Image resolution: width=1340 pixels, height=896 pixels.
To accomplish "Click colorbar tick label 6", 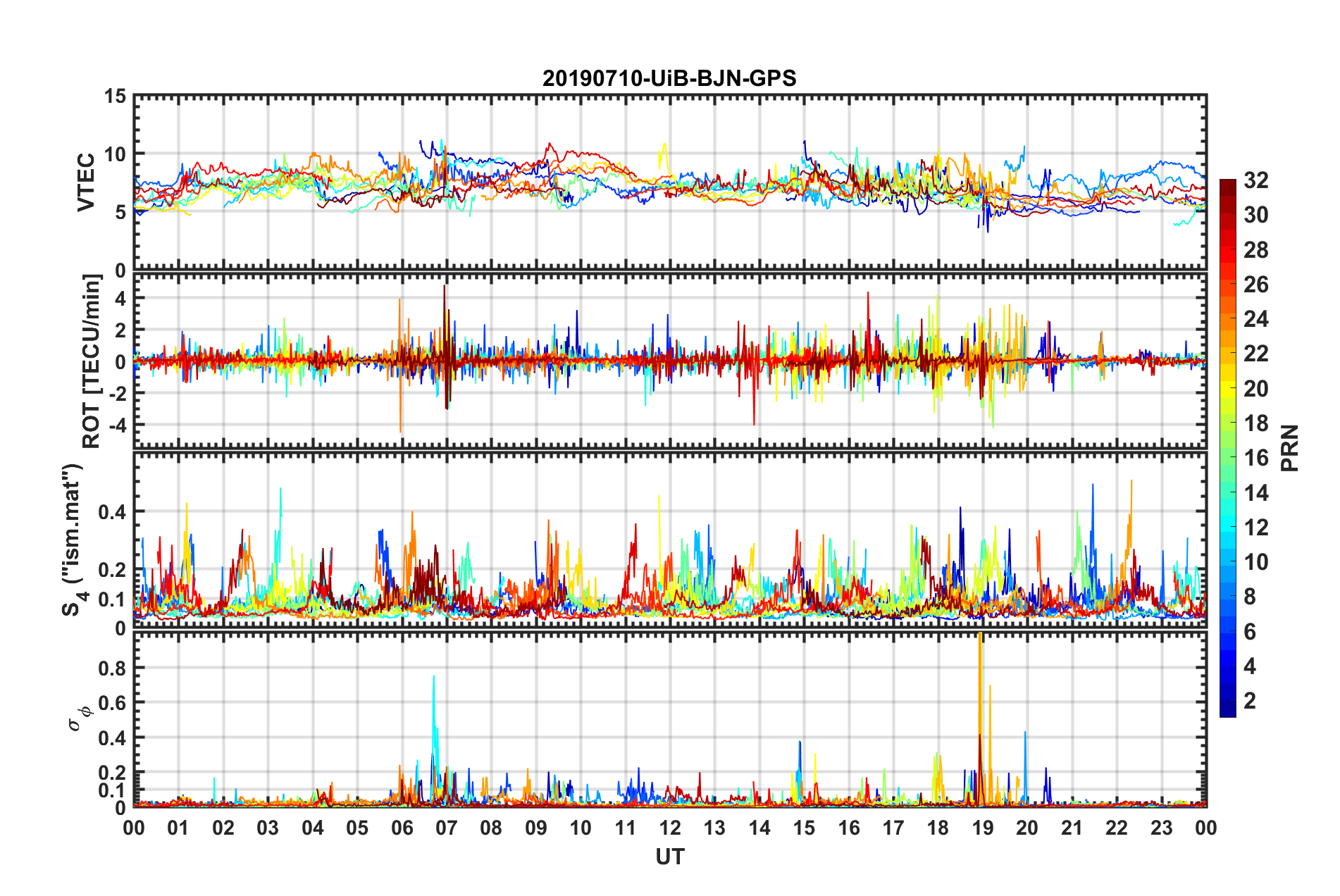I will (x=1249, y=632).
